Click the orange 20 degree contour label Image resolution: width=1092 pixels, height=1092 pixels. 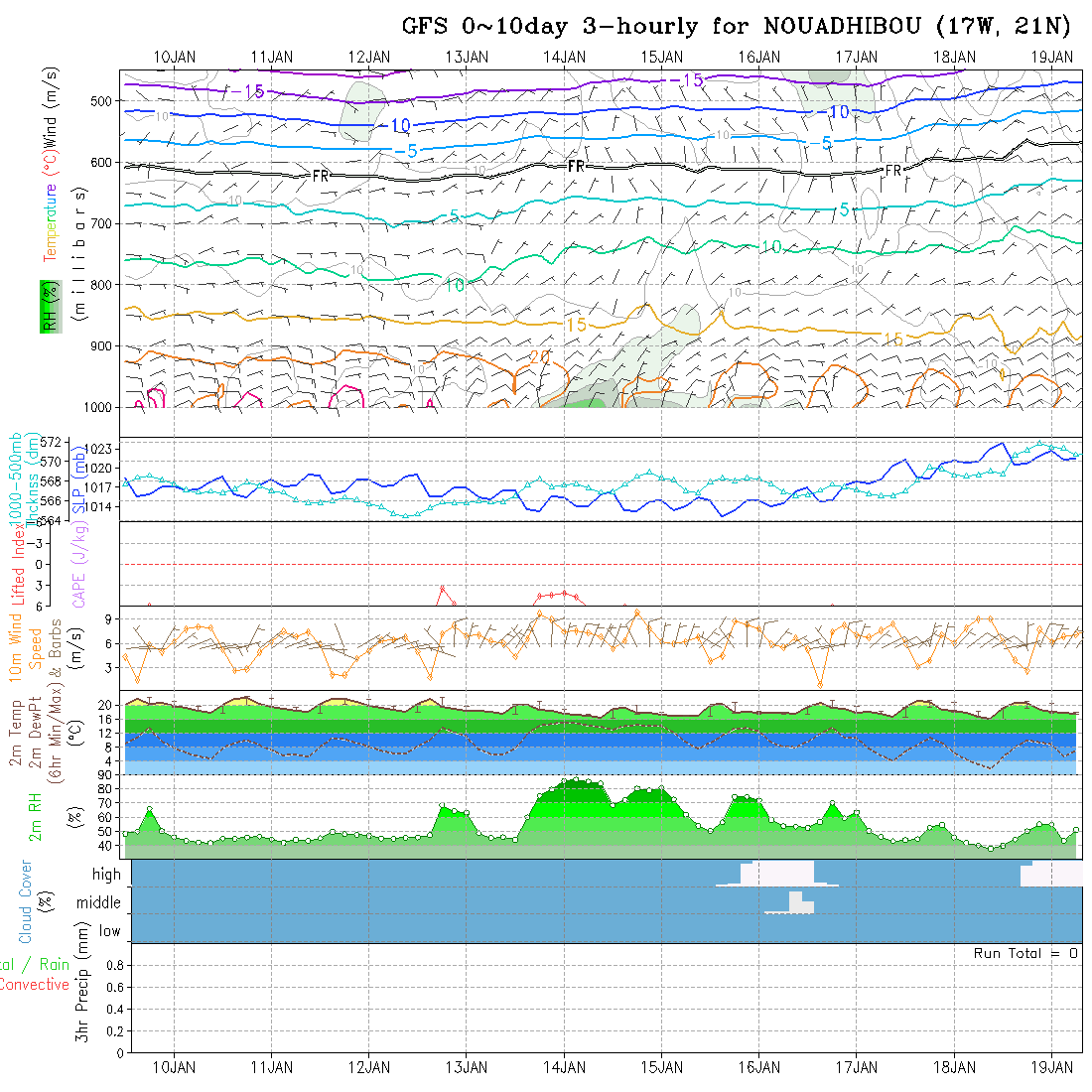pos(540,357)
